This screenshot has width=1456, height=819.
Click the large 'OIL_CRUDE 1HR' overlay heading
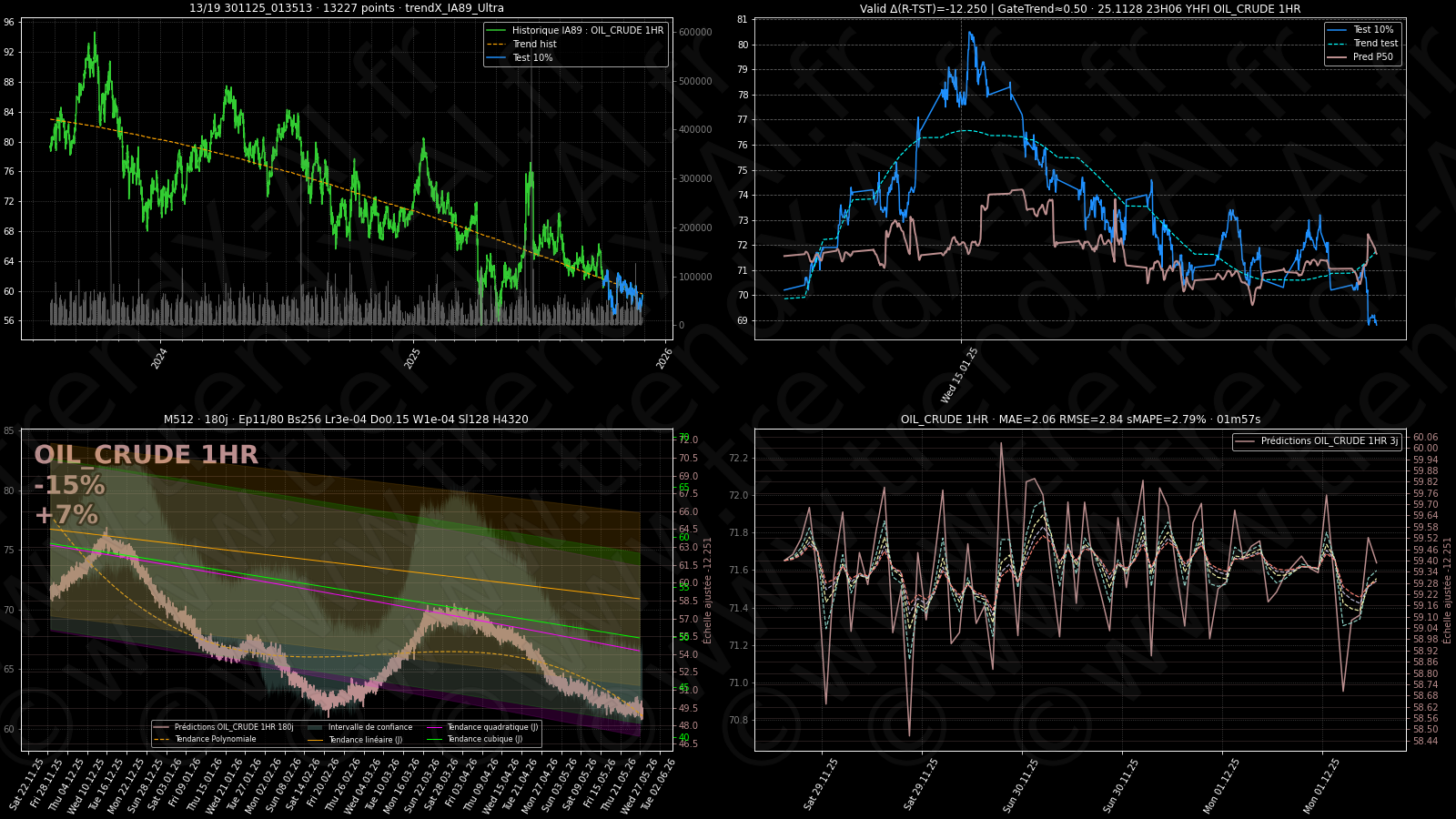point(146,455)
